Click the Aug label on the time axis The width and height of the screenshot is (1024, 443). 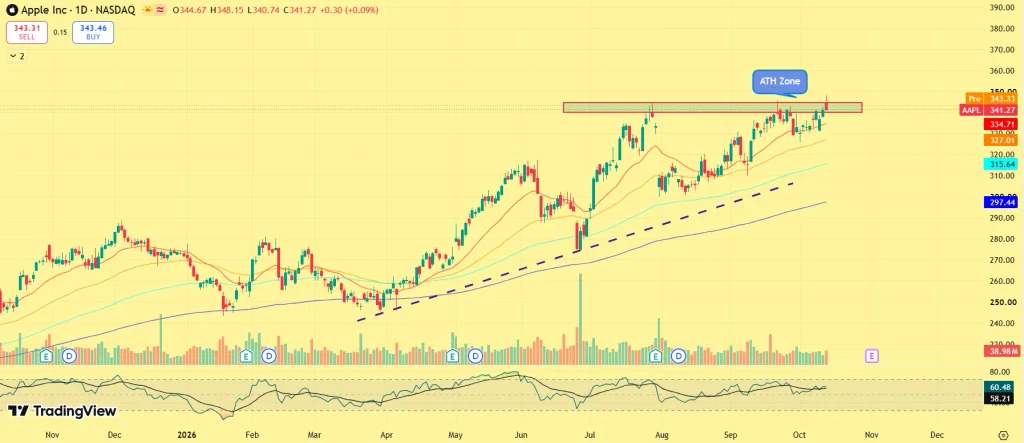tap(661, 435)
